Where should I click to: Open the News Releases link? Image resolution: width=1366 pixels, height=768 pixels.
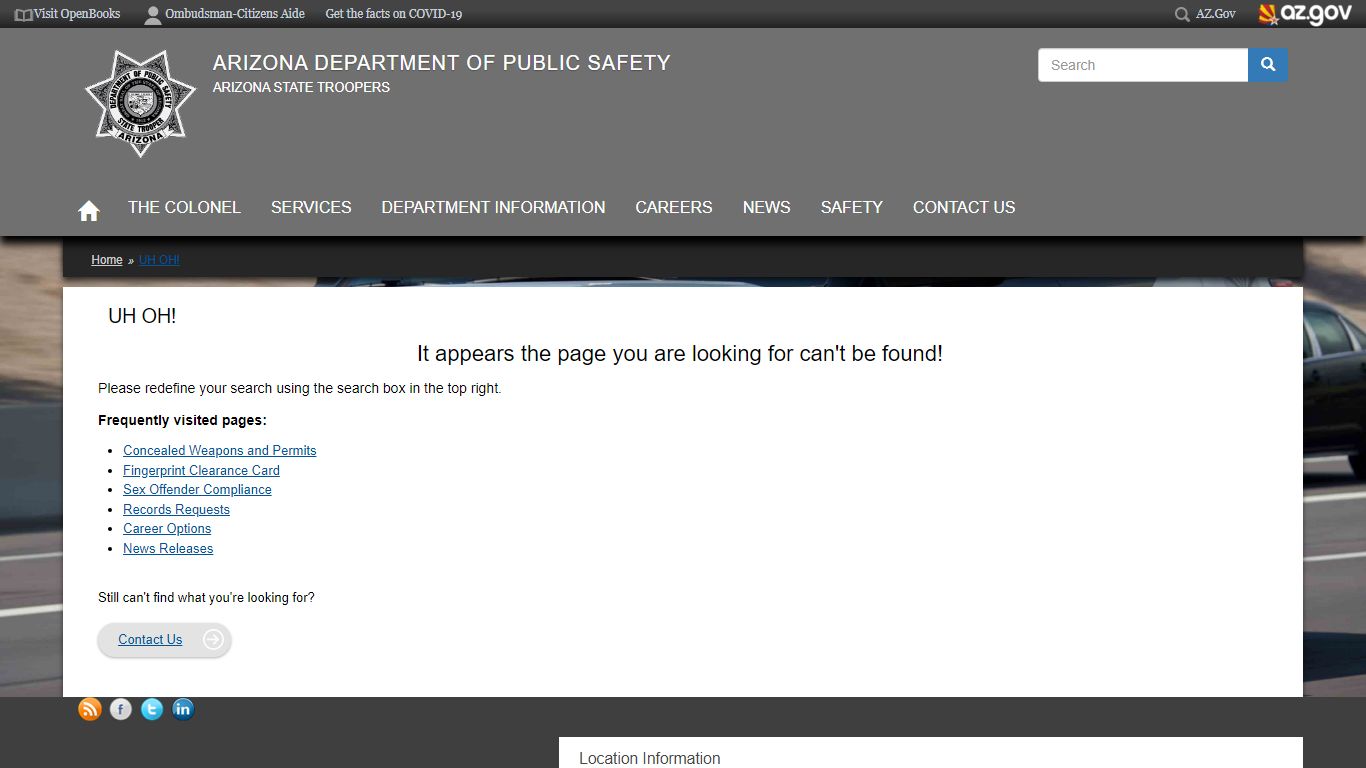(168, 548)
